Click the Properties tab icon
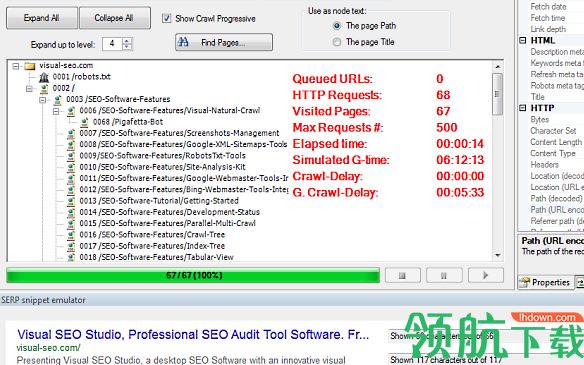 [525, 282]
